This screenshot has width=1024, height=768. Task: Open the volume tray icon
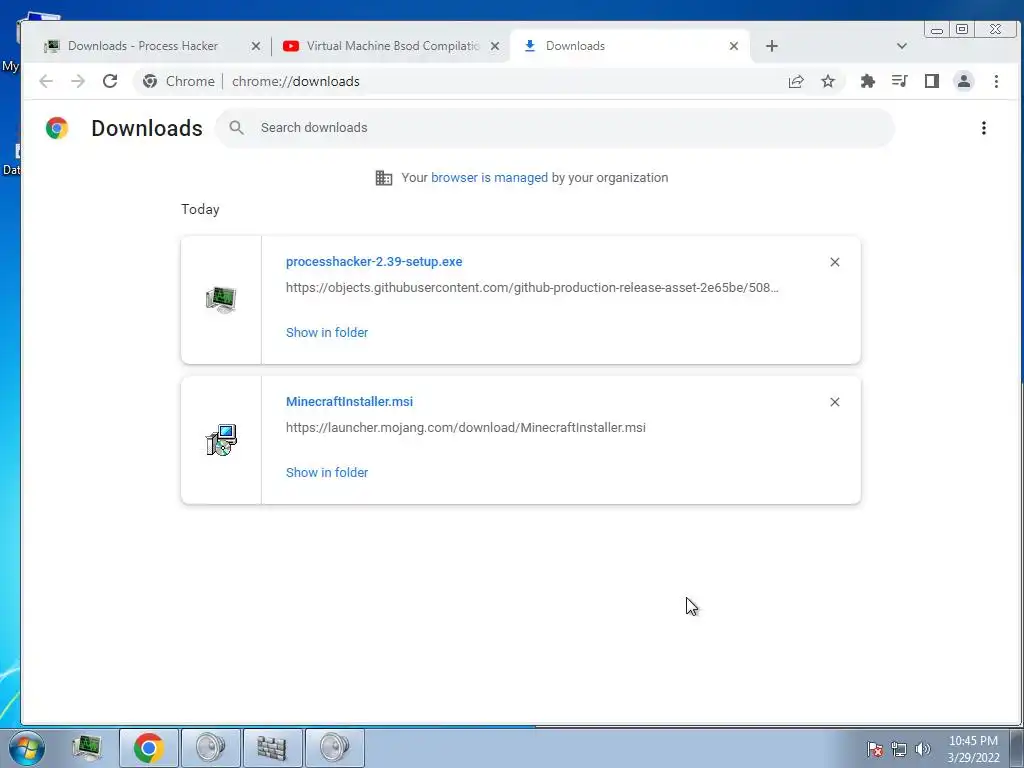tap(923, 749)
